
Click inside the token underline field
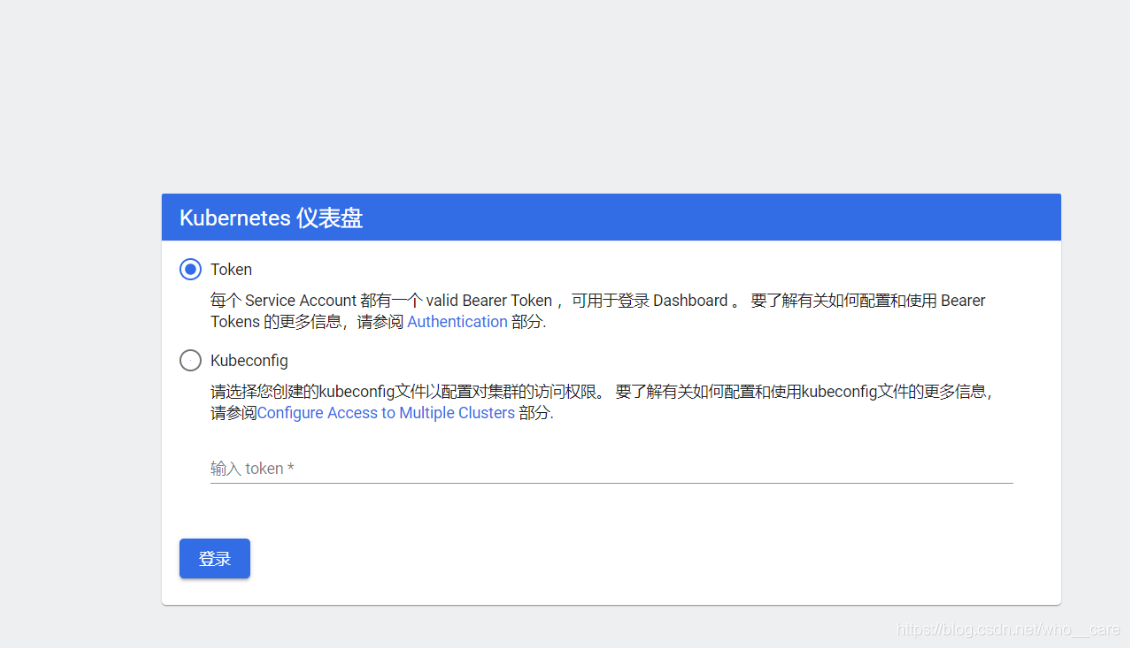tap(500, 468)
